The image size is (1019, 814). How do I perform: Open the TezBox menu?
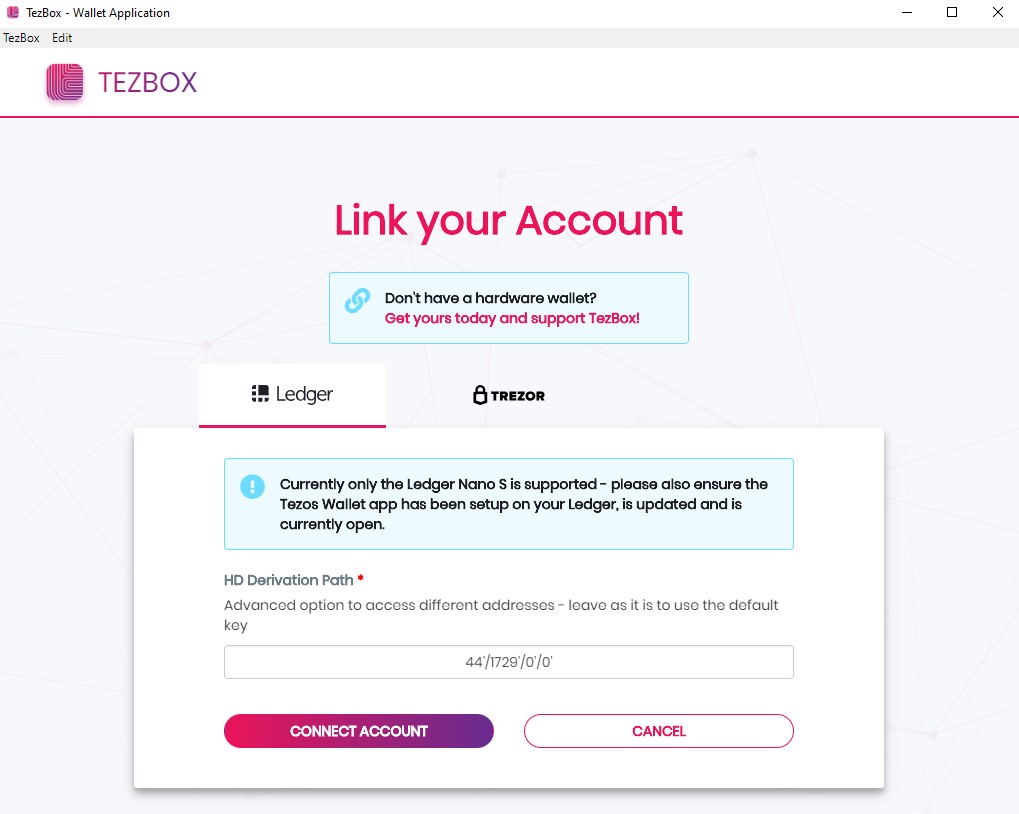pyautogui.click(x=21, y=38)
